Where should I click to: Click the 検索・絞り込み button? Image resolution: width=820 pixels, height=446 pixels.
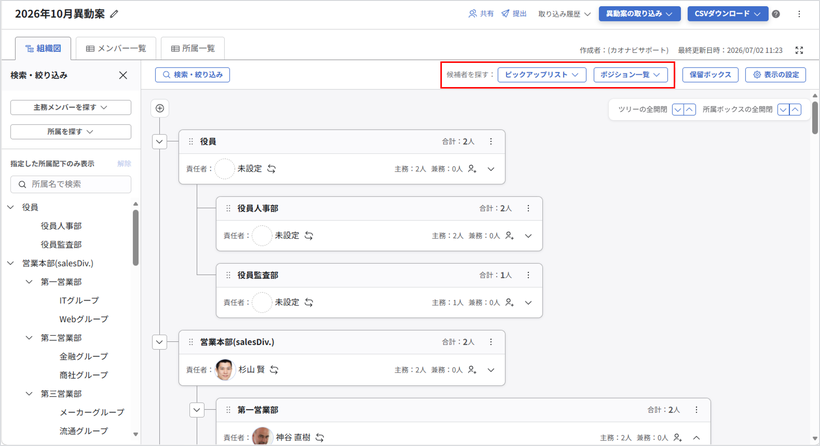(x=192, y=75)
